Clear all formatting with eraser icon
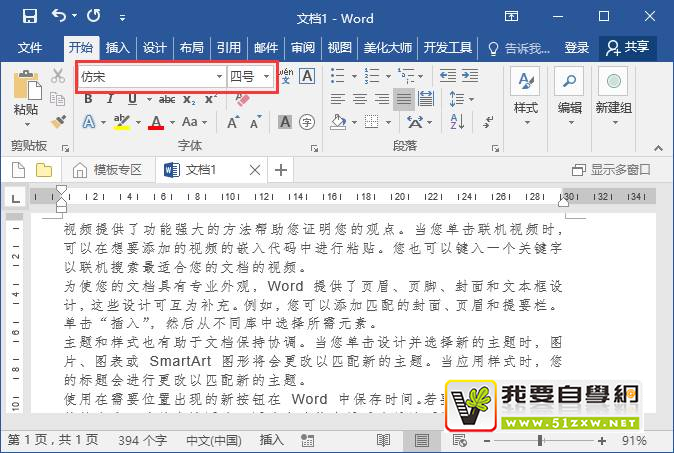The image size is (674, 453). (x=242, y=99)
